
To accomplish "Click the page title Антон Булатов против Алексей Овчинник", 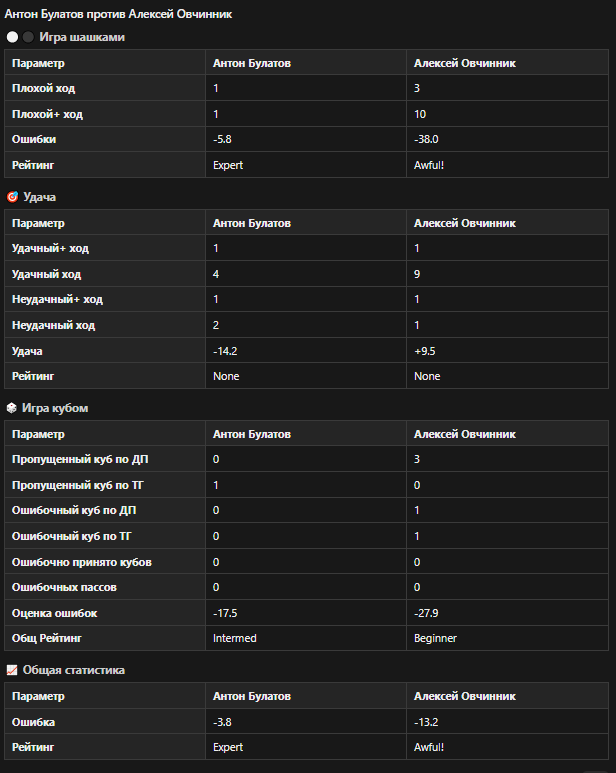I will [118, 14].
